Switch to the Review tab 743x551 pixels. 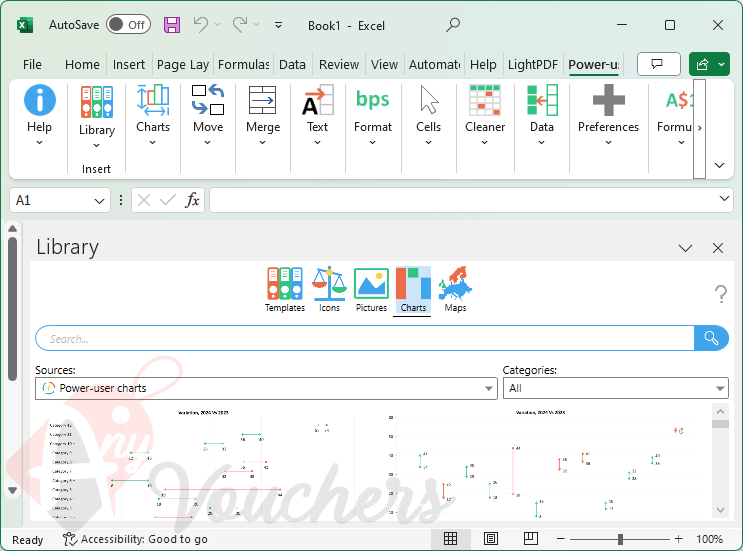[339, 64]
